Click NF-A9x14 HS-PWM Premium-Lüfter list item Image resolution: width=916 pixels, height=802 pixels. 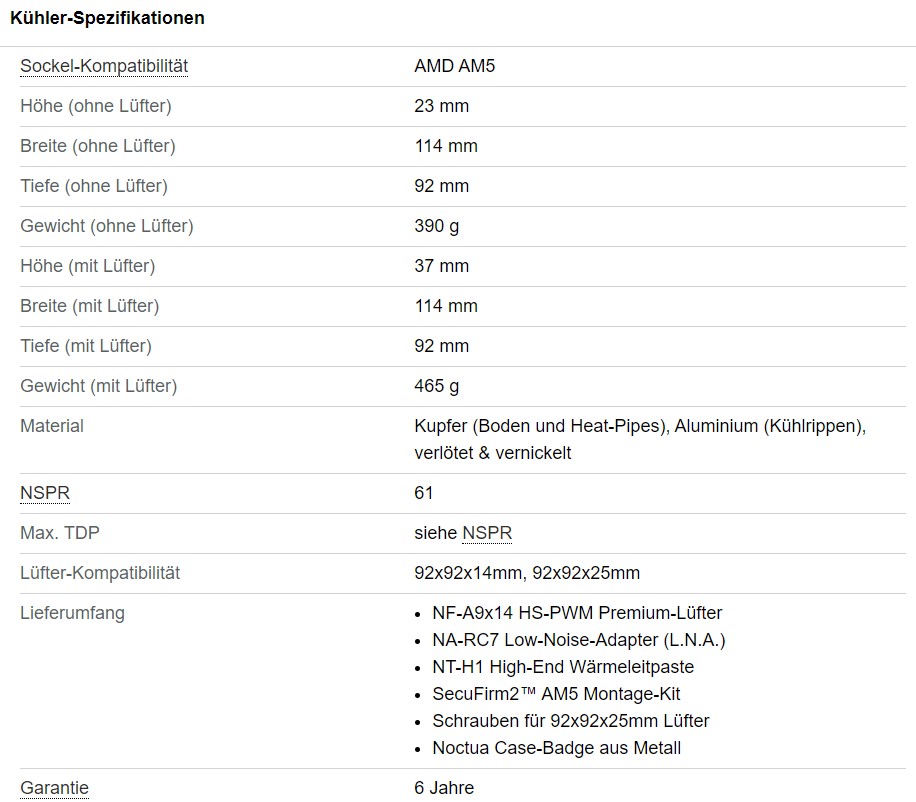pyautogui.click(x=577, y=613)
